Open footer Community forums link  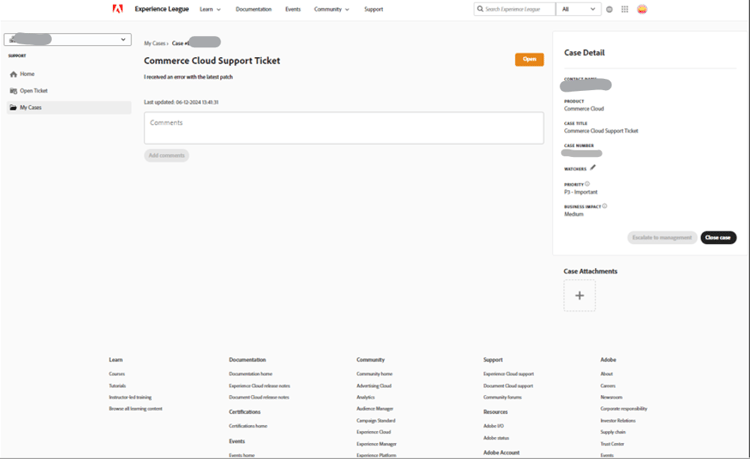click(x=502, y=397)
